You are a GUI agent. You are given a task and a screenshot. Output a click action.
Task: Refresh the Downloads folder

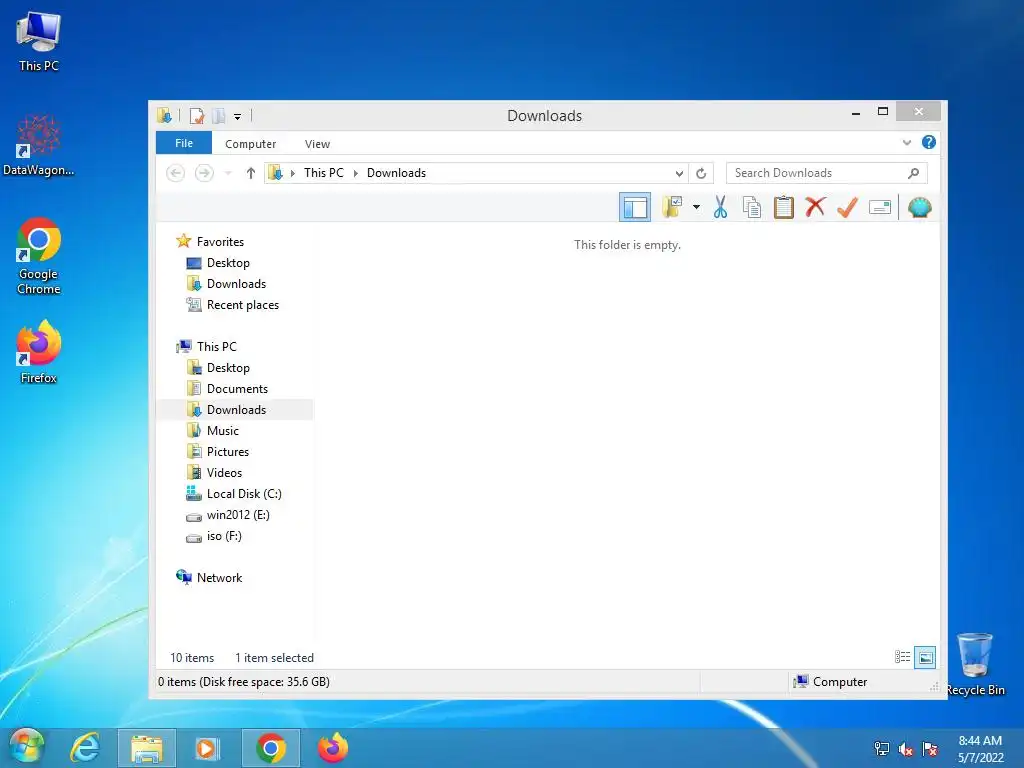tap(701, 173)
